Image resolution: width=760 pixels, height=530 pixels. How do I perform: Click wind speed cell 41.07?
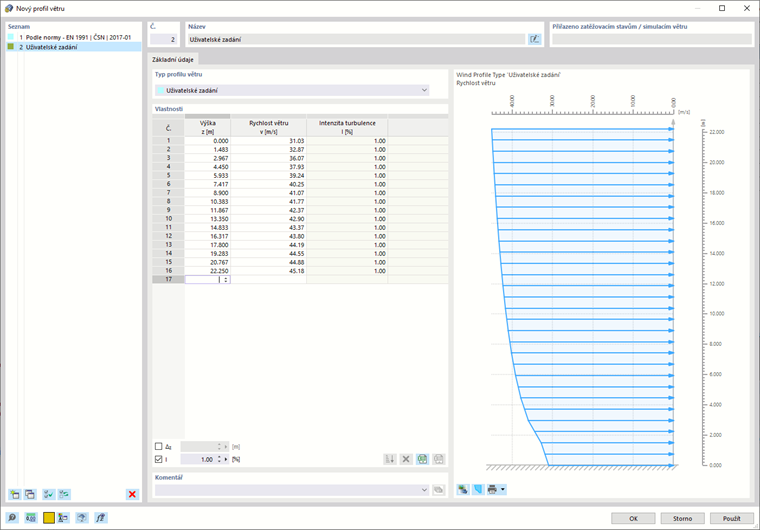pyautogui.click(x=269, y=193)
